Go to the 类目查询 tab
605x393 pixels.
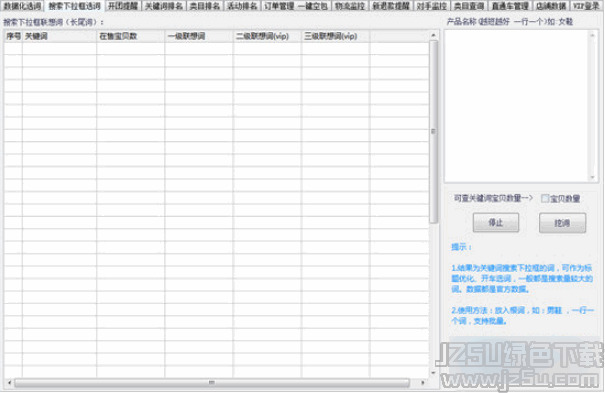tap(469, 6)
